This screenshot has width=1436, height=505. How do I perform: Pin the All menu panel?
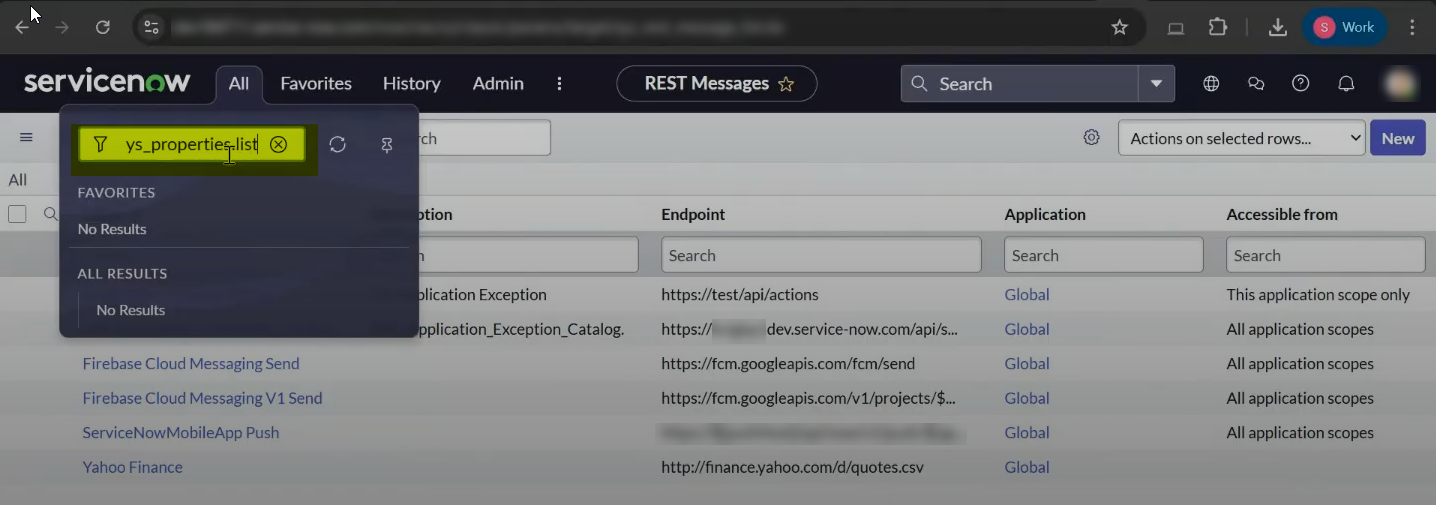pos(387,145)
